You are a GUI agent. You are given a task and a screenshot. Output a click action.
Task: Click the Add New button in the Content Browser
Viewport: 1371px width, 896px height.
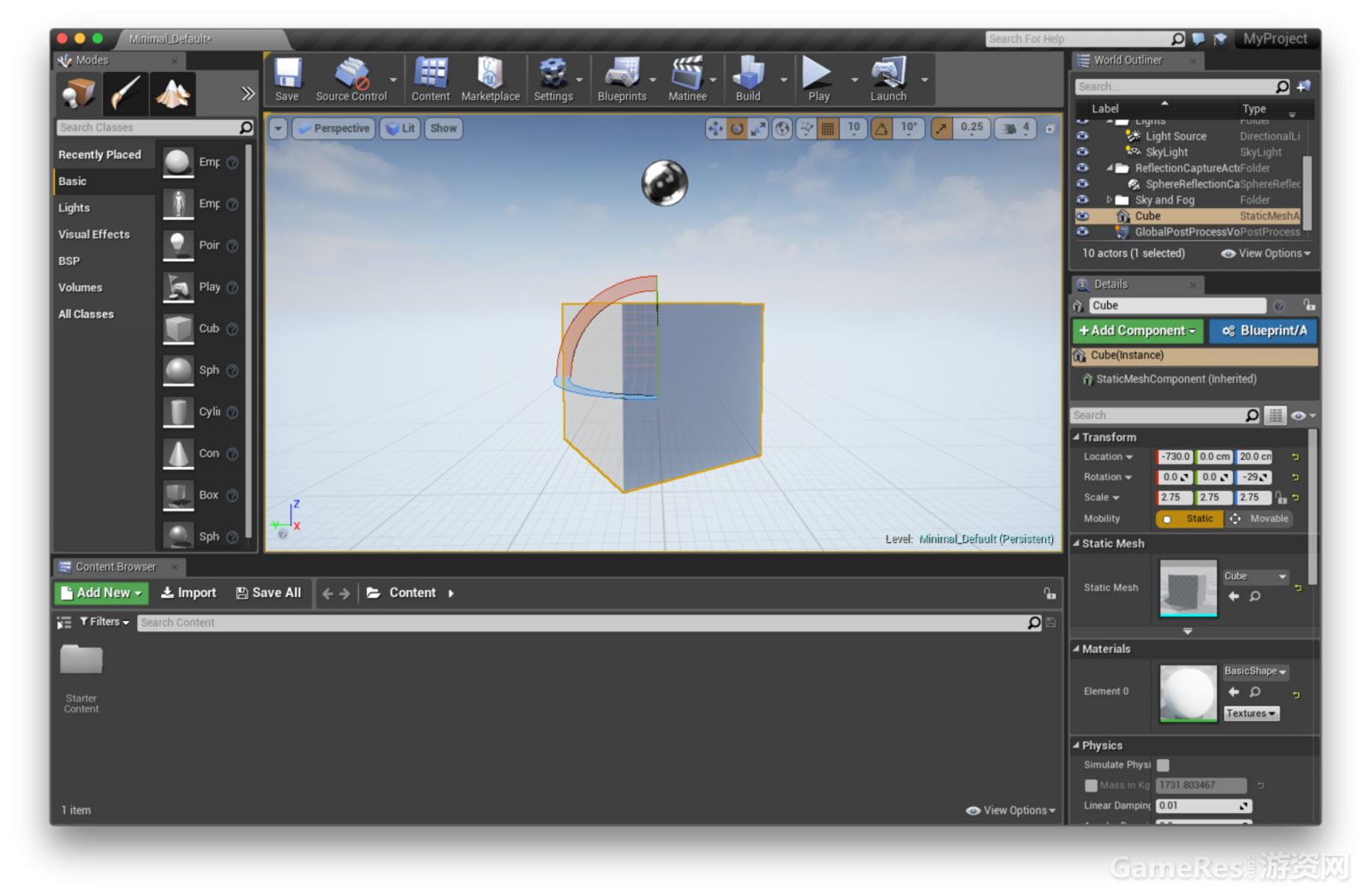pos(101,593)
